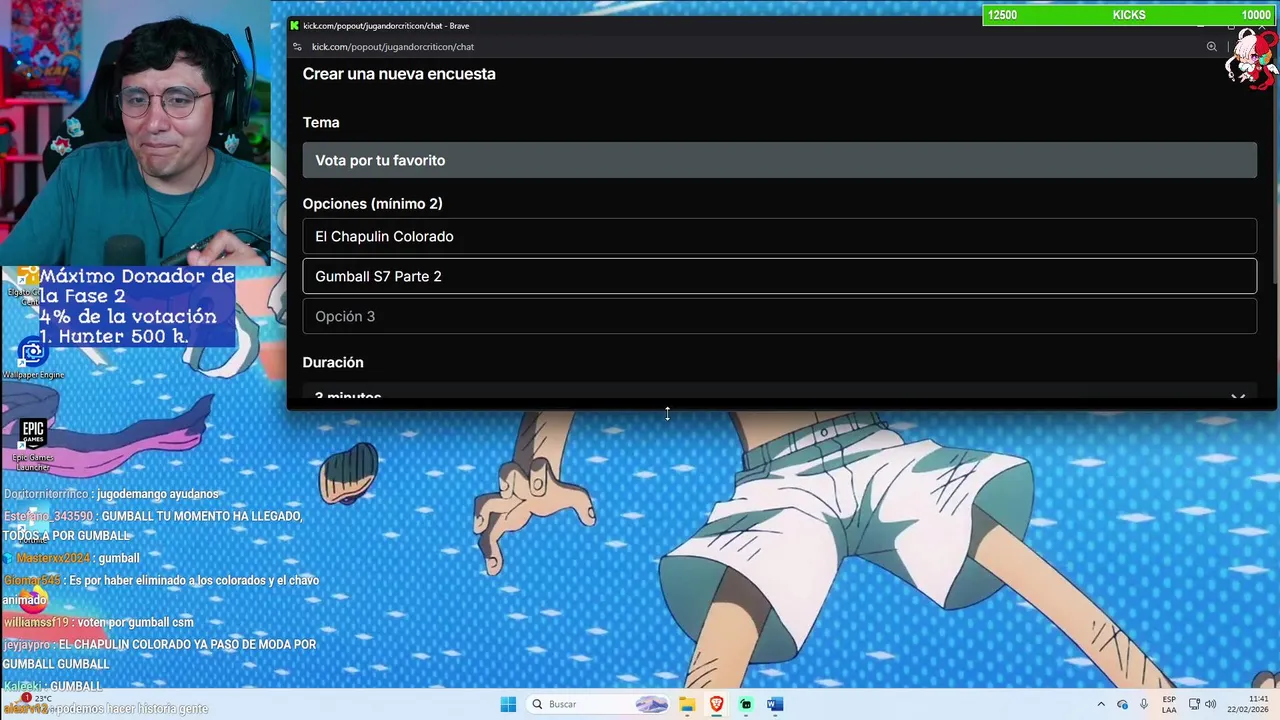Image resolution: width=1280 pixels, height=720 pixels.
Task: Open the green Kick app taskbar icon
Action: tap(745, 704)
